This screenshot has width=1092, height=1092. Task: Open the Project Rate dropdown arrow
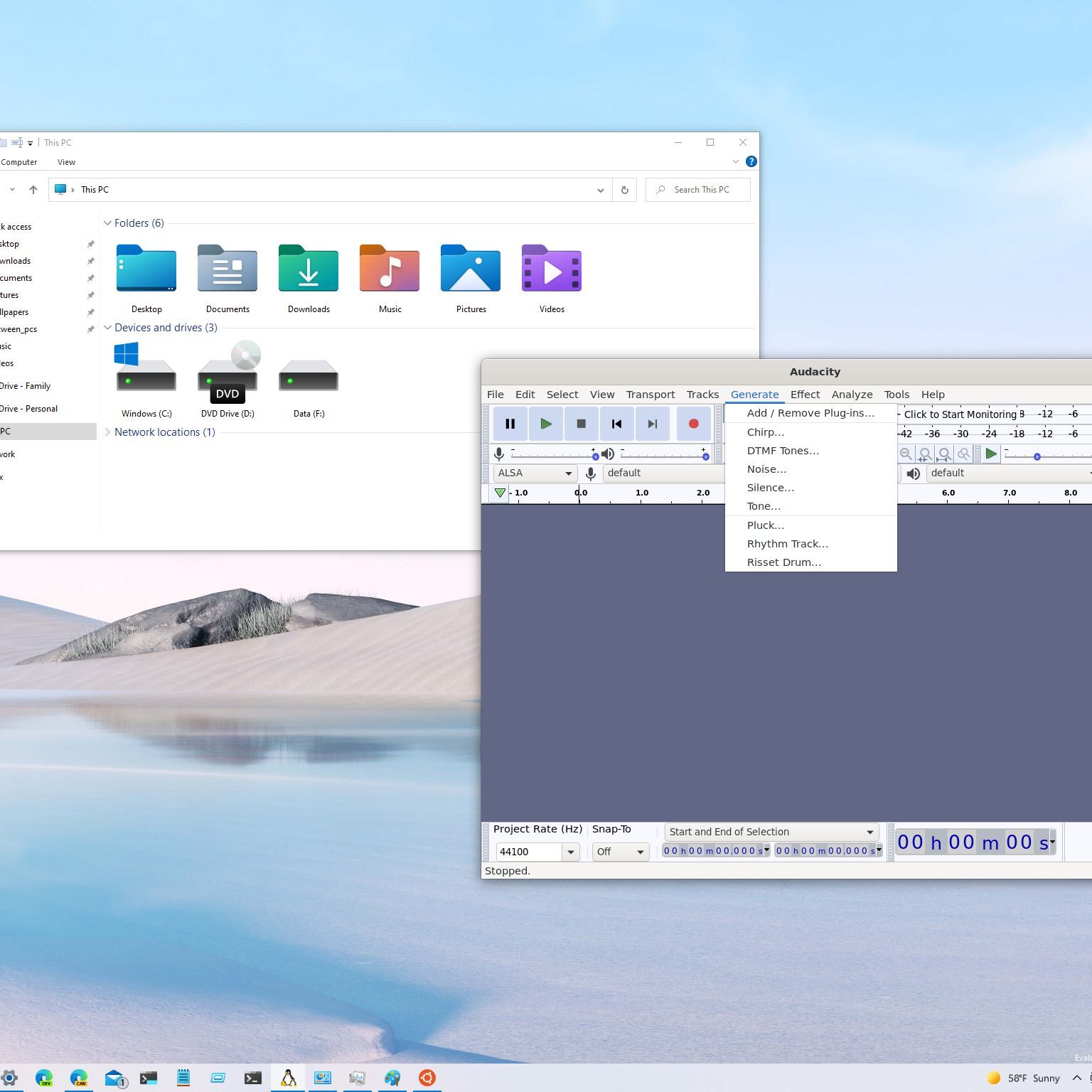pyautogui.click(x=570, y=852)
